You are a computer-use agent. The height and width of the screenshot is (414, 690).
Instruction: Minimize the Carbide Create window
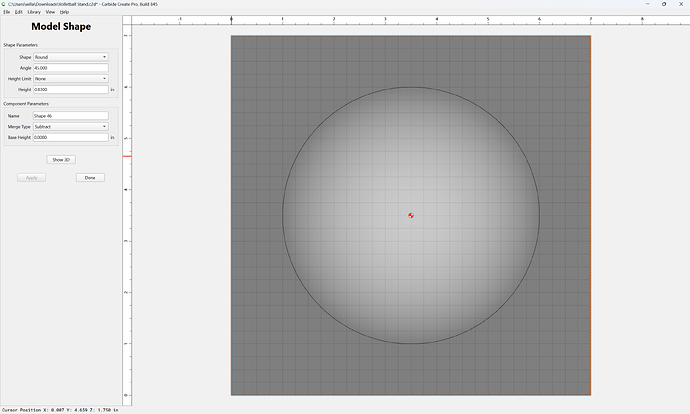click(x=648, y=4)
